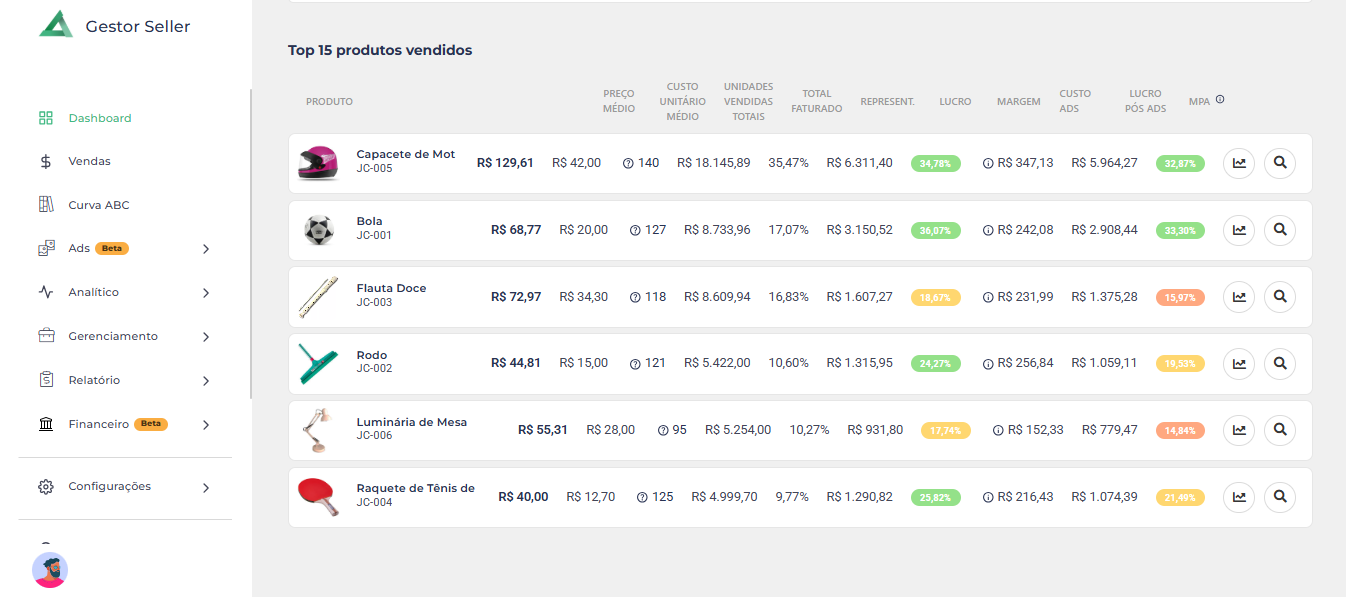Click the Gestor Seller logo
The height and width of the screenshot is (597, 1346).
(x=56, y=25)
